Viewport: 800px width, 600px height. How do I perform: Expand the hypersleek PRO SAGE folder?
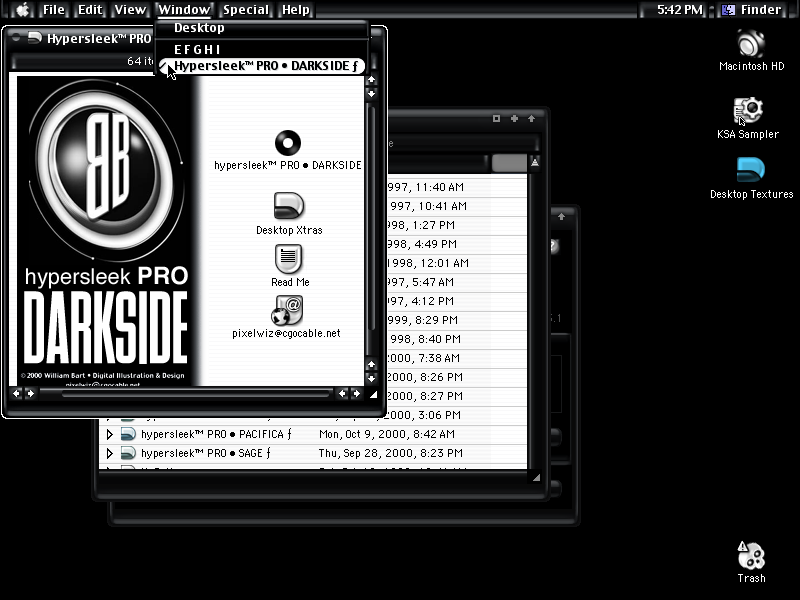click(x=109, y=453)
